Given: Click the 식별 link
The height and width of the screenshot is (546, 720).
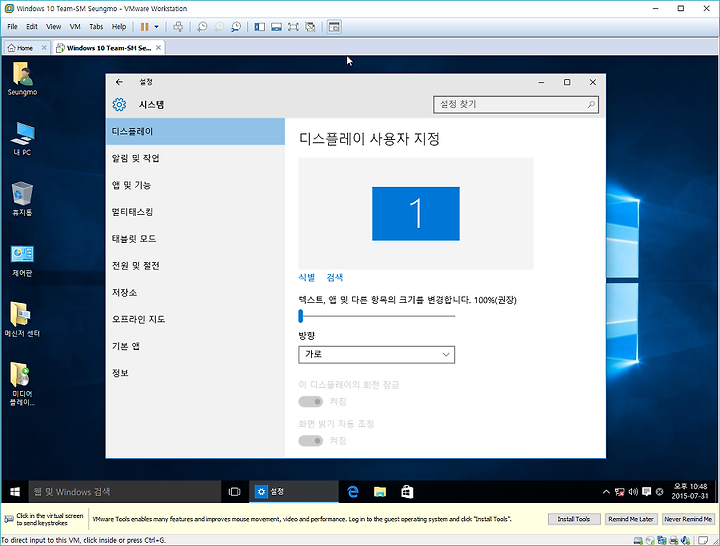Looking at the screenshot, I should [307, 277].
